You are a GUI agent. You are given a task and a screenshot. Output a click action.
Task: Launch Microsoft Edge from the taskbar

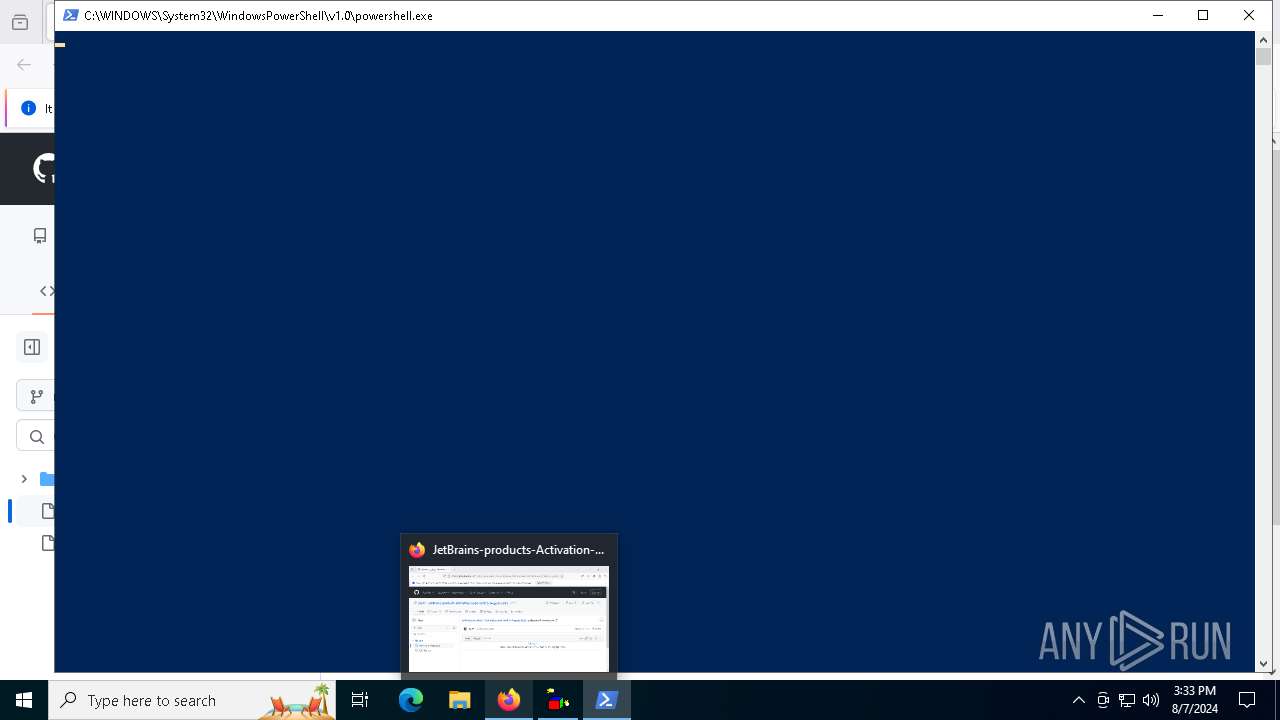click(x=411, y=700)
